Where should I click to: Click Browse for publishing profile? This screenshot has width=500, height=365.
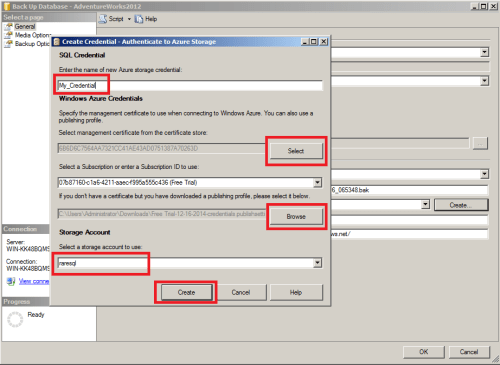coord(296,217)
